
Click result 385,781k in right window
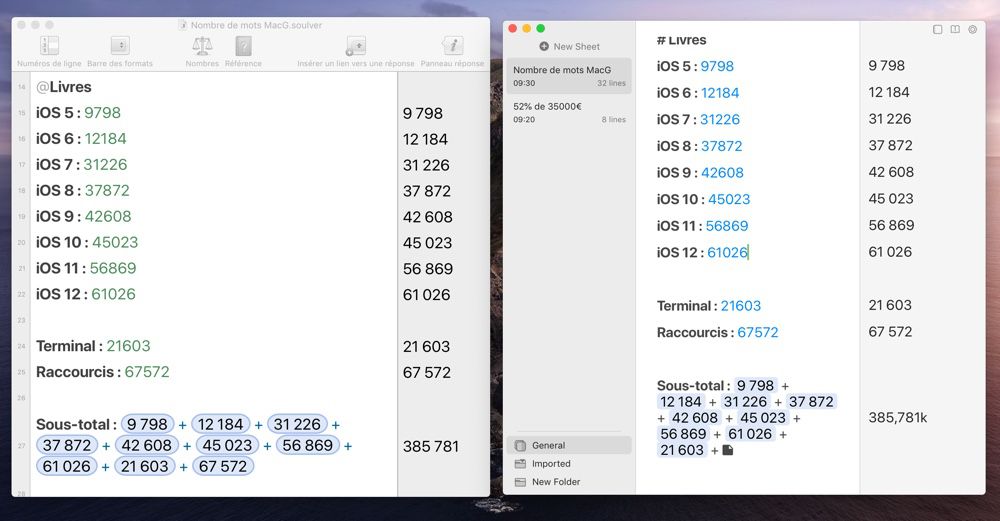click(897, 418)
